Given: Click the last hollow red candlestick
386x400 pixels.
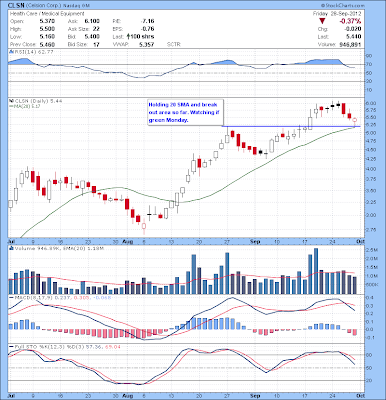Looking at the screenshot, I should [x=355, y=121].
